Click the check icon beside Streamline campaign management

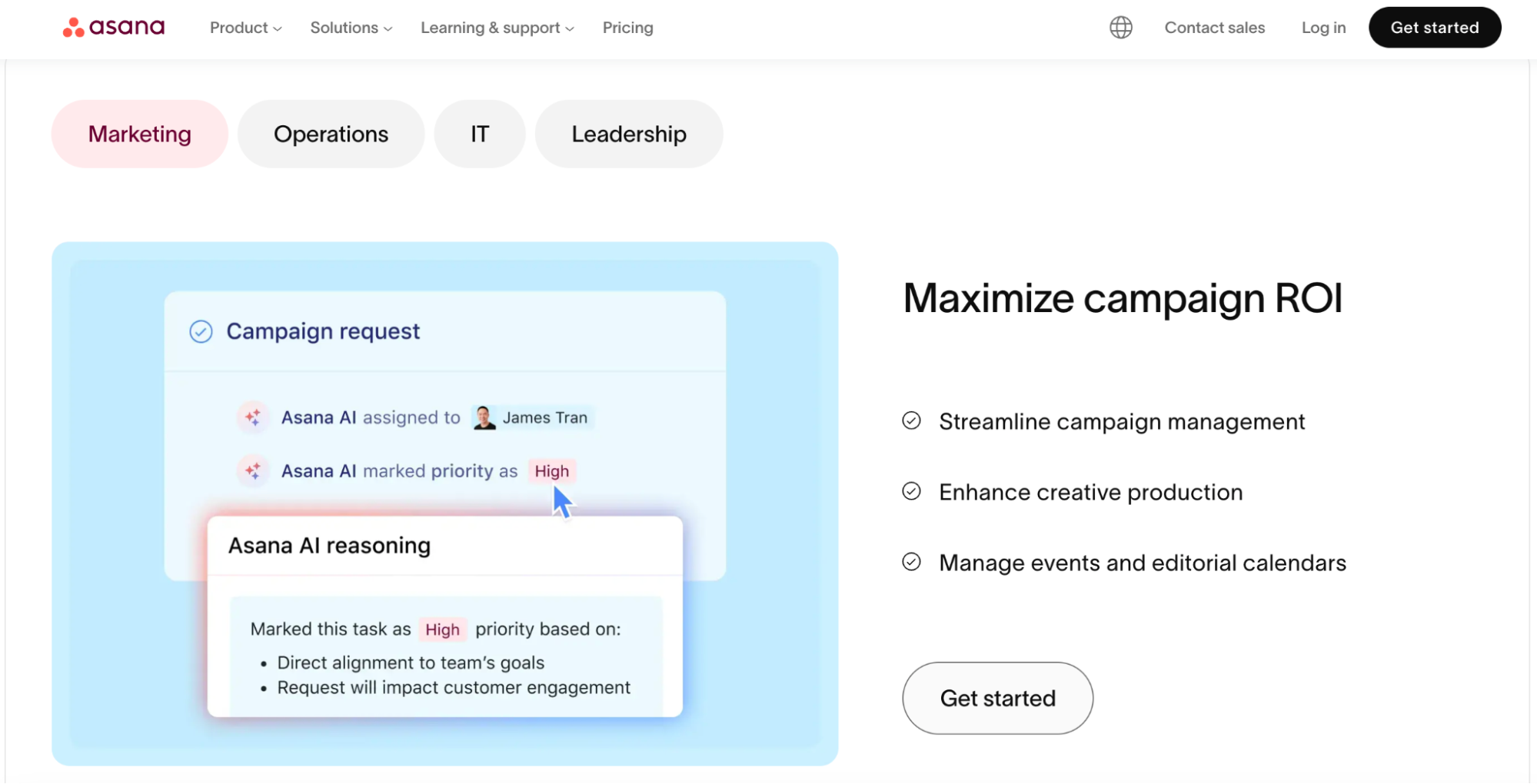click(x=911, y=421)
